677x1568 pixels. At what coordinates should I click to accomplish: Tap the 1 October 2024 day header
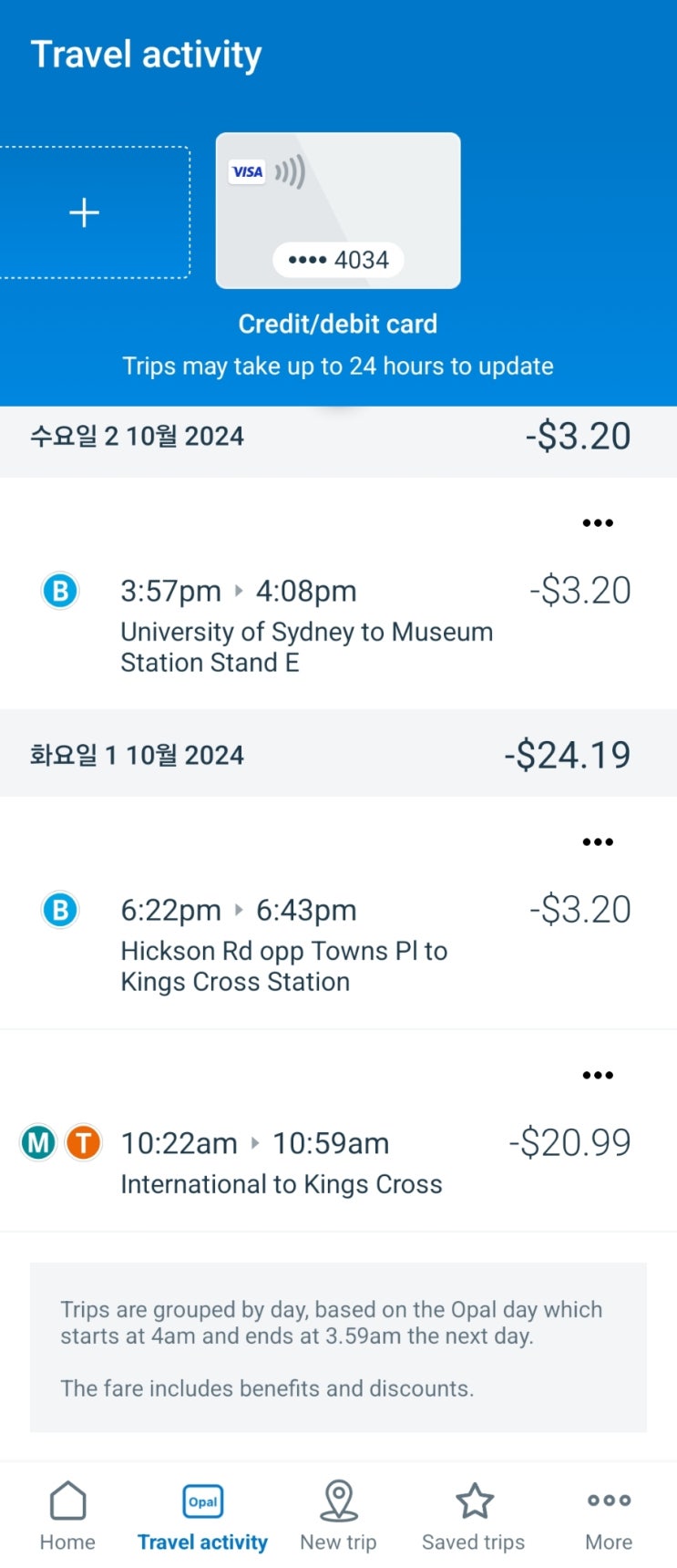point(137,755)
